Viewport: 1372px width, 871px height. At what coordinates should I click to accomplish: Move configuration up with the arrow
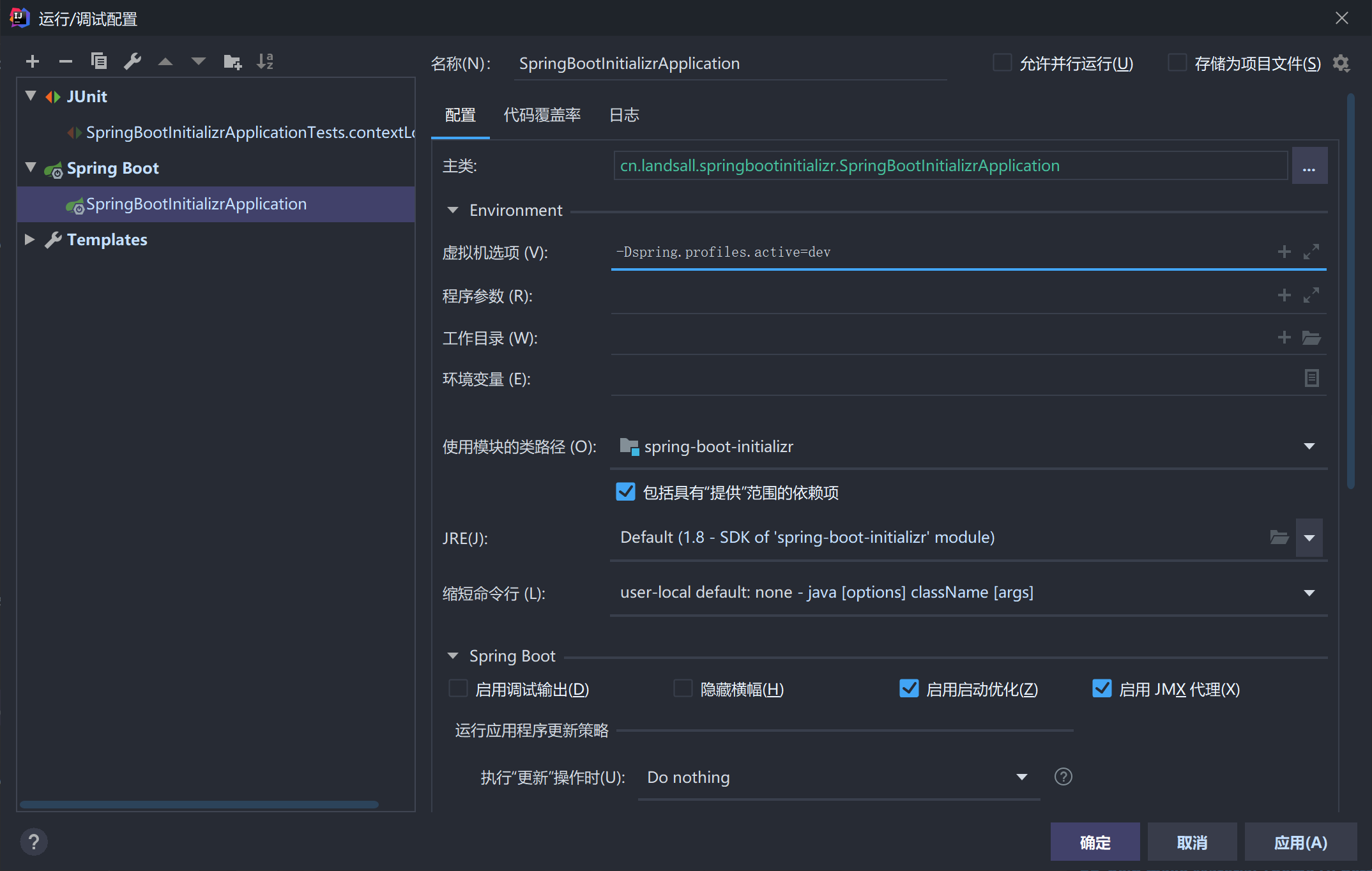(165, 61)
